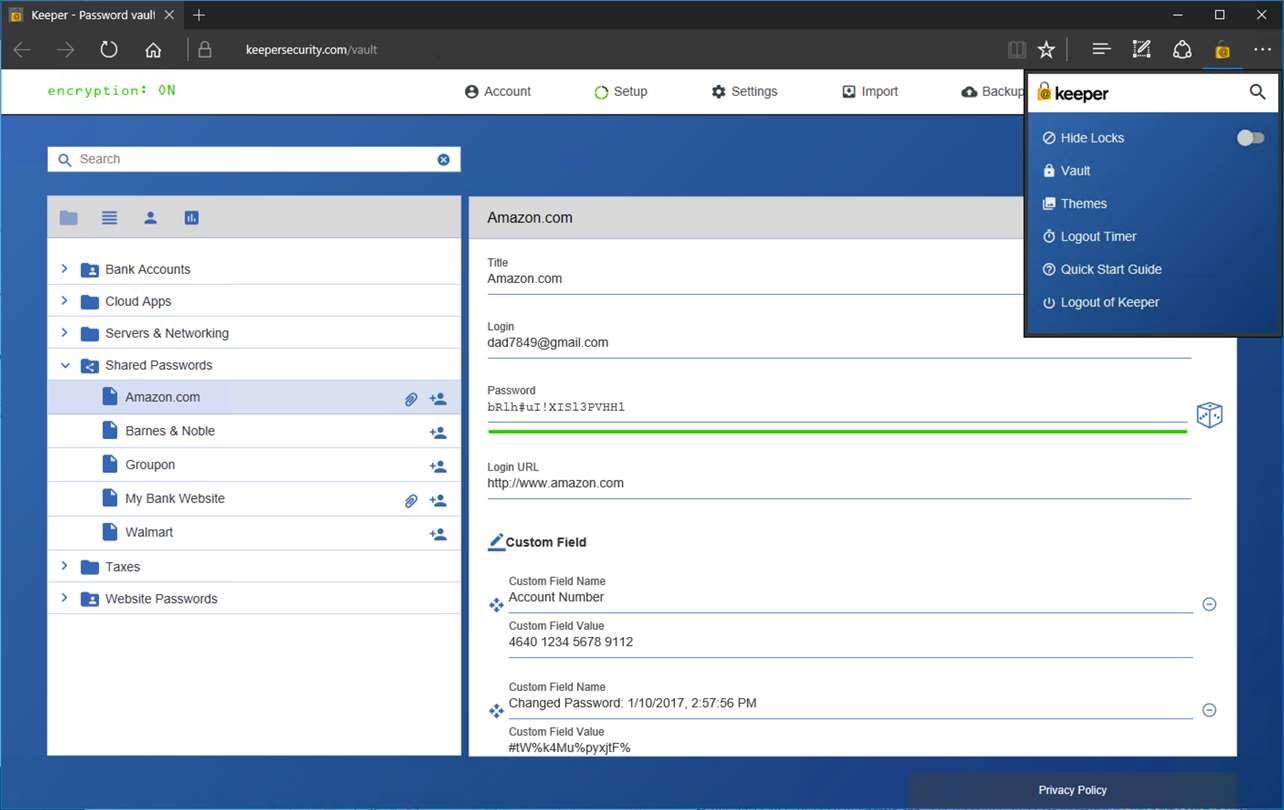Click the Custom Field pencil icon
Image resolution: width=1284 pixels, height=810 pixels.
[496, 542]
